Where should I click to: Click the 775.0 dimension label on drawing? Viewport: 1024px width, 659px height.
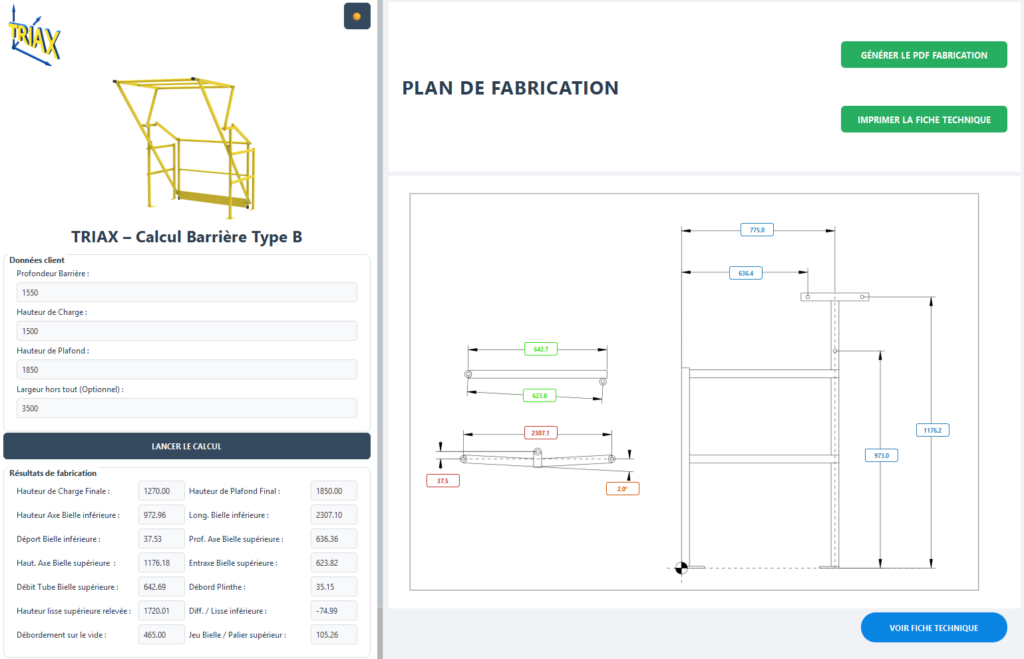tap(757, 230)
